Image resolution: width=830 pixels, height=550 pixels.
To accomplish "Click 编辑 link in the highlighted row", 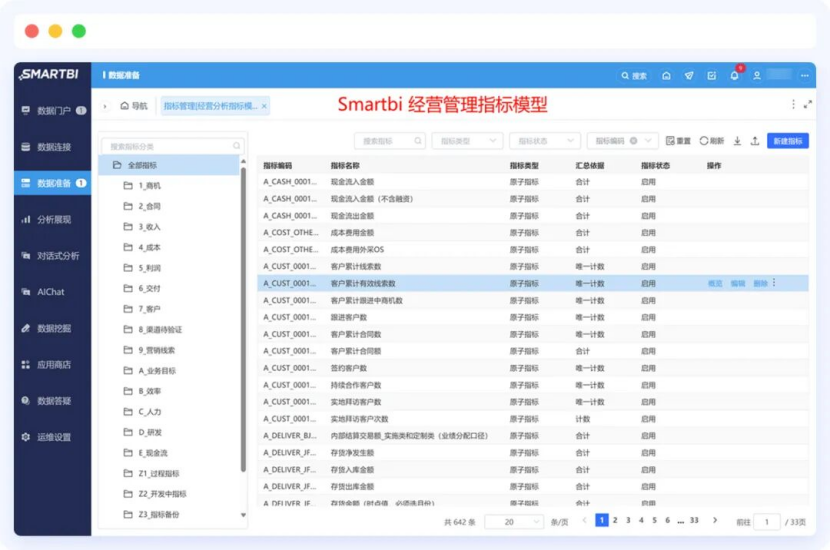I will [738, 283].
